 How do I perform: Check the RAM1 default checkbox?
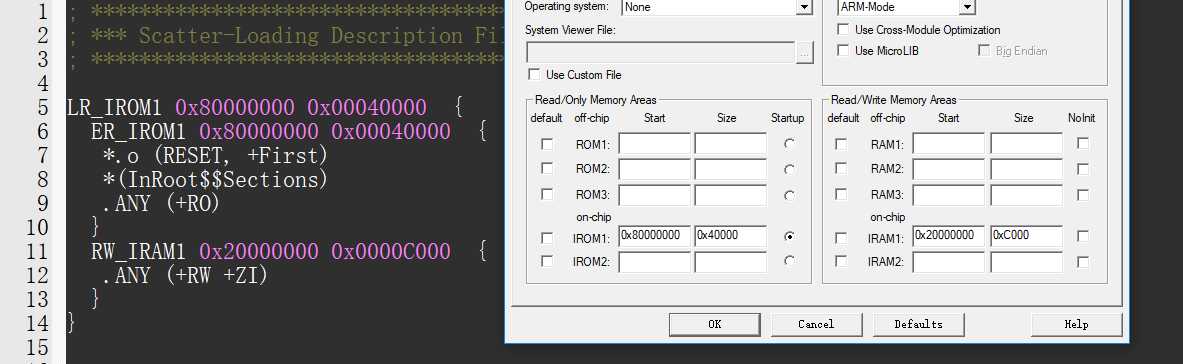[841, 143]
